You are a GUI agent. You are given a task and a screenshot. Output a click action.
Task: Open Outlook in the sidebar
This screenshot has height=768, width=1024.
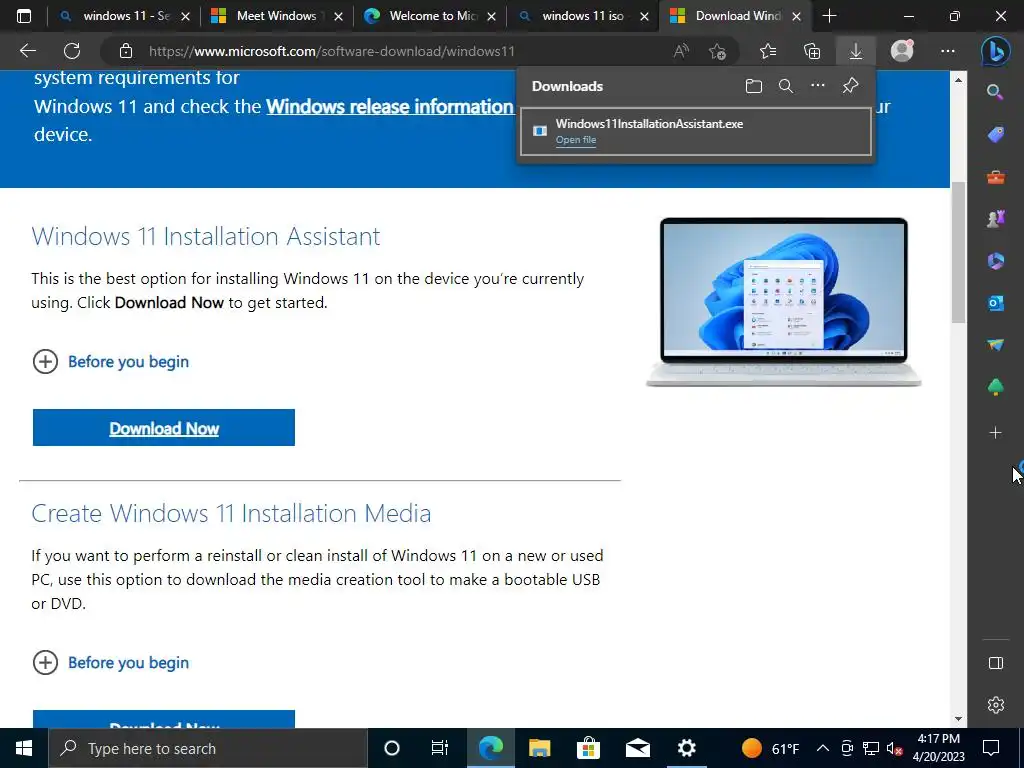coord(995,303)
